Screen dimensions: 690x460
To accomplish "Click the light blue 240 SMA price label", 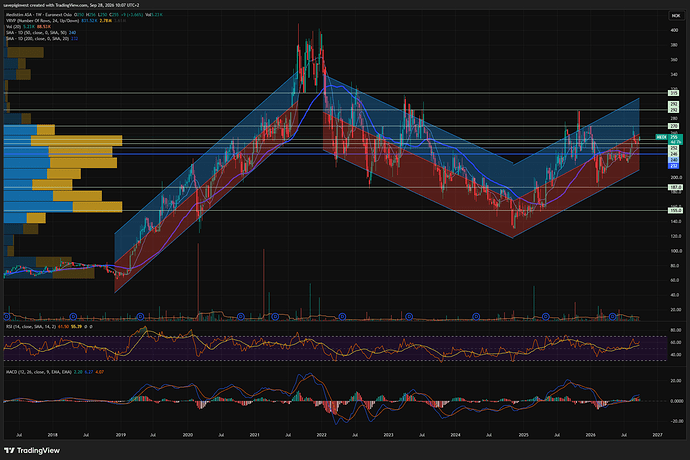I will 674,160.
